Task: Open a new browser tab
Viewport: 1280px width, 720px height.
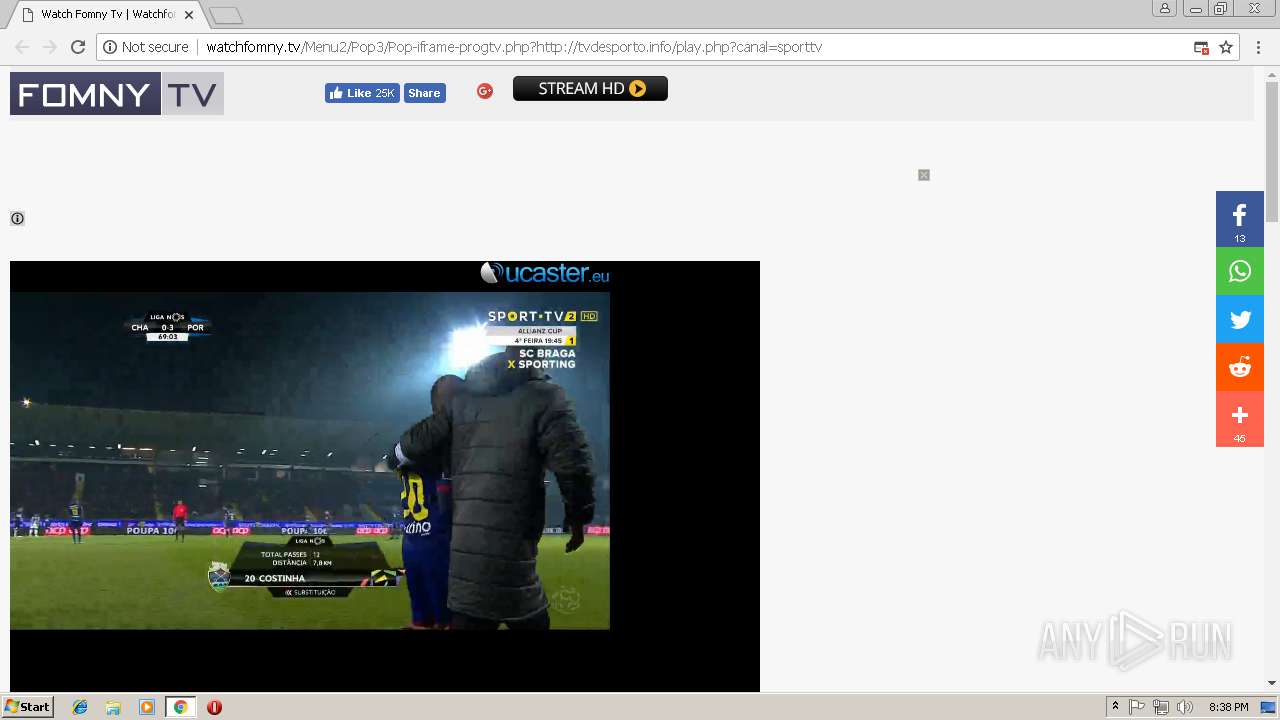Action: pyautogui.click(x=226, y=16)
